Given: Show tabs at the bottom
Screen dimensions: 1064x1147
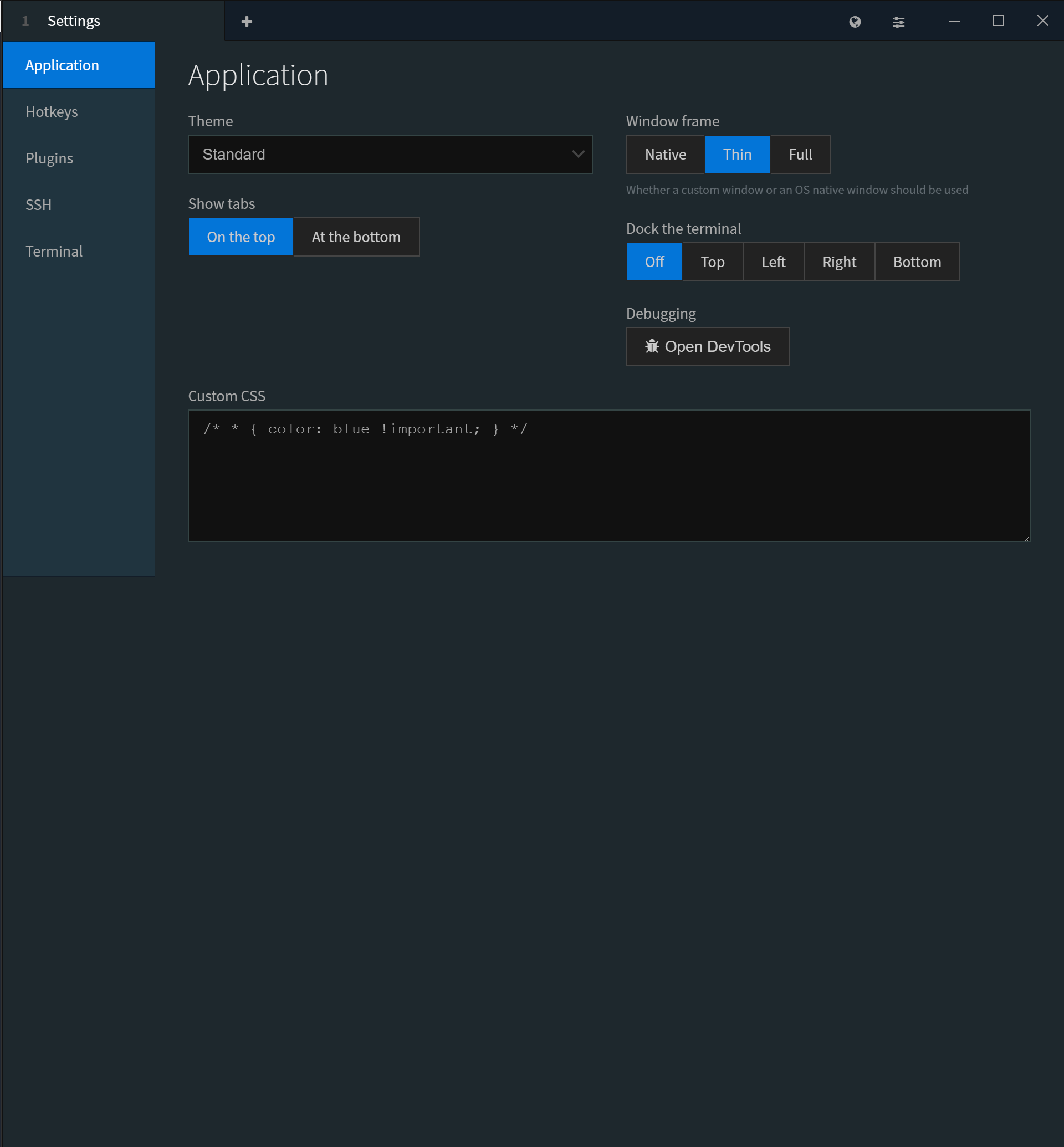Looking at the screenshot, I should [x=355, y=237].
